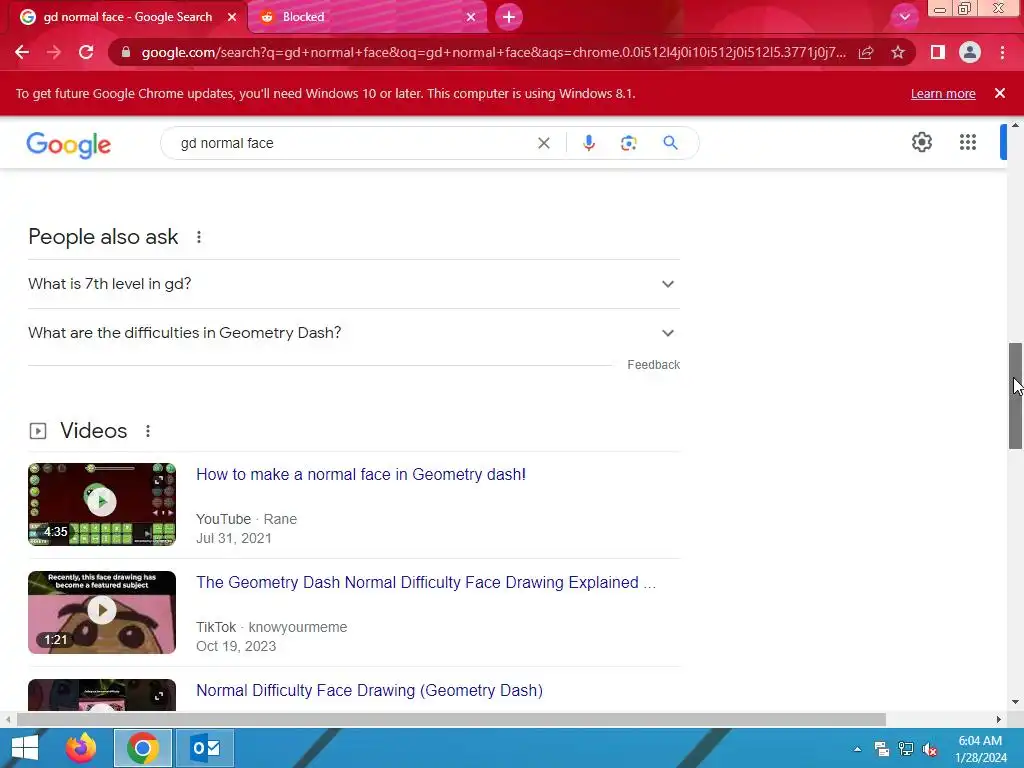Open tab search dropdown arrow
The image size is (1024, 768).
[x=904, y=17]
